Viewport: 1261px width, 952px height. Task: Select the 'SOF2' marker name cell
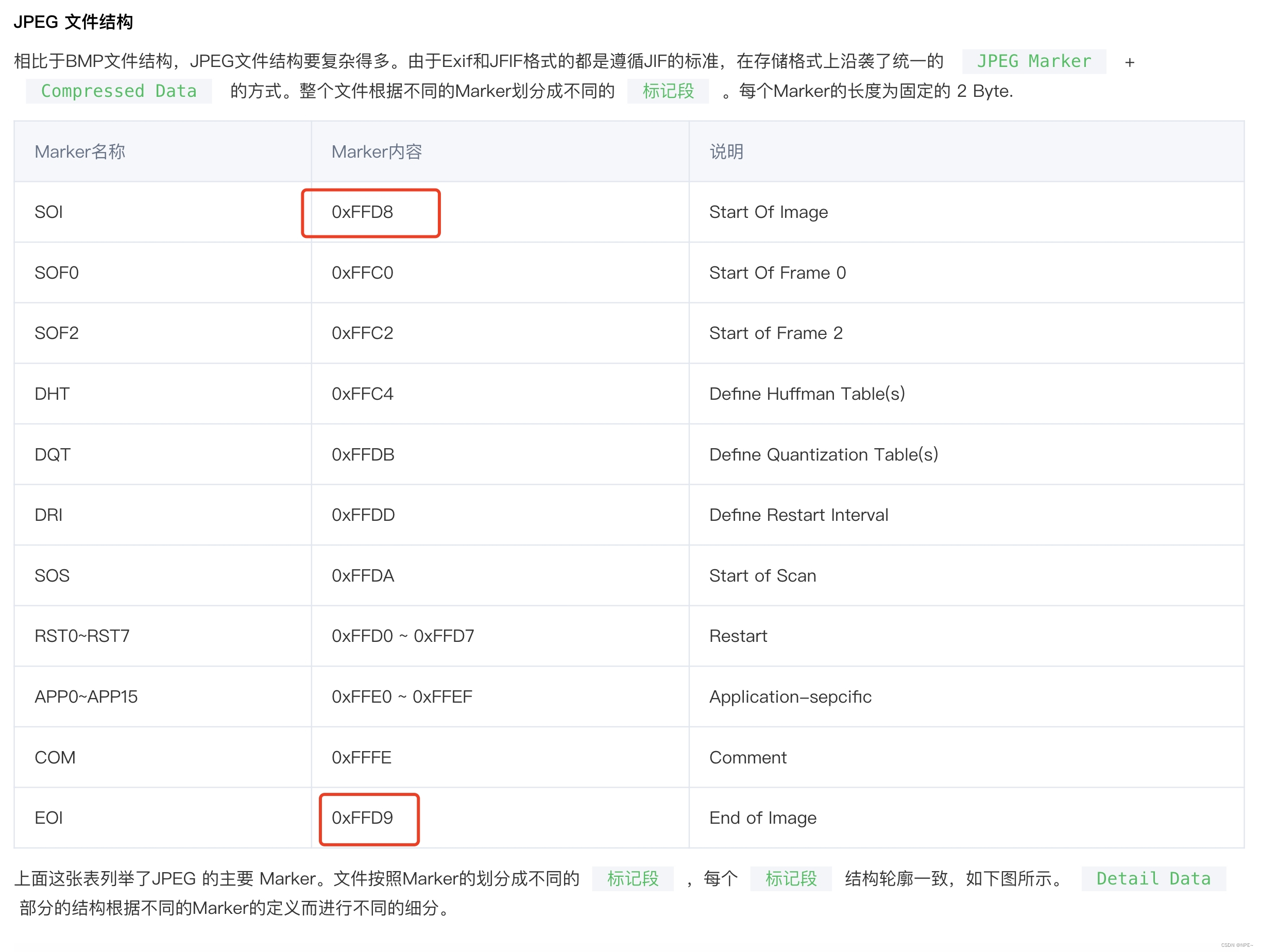162,333
